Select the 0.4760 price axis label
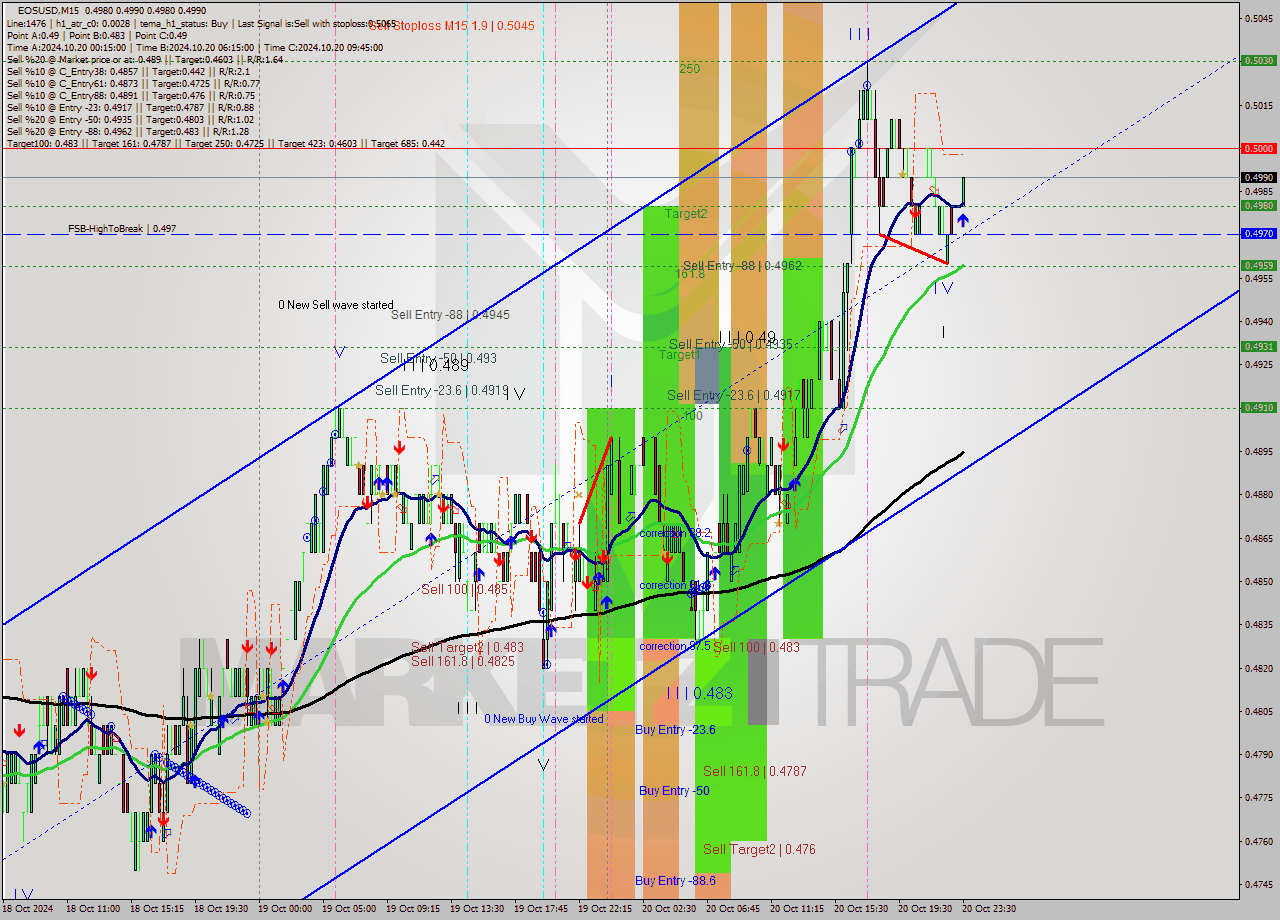Image resolution: width=1280 pixels, height=920 pixels. point(1258,841)
